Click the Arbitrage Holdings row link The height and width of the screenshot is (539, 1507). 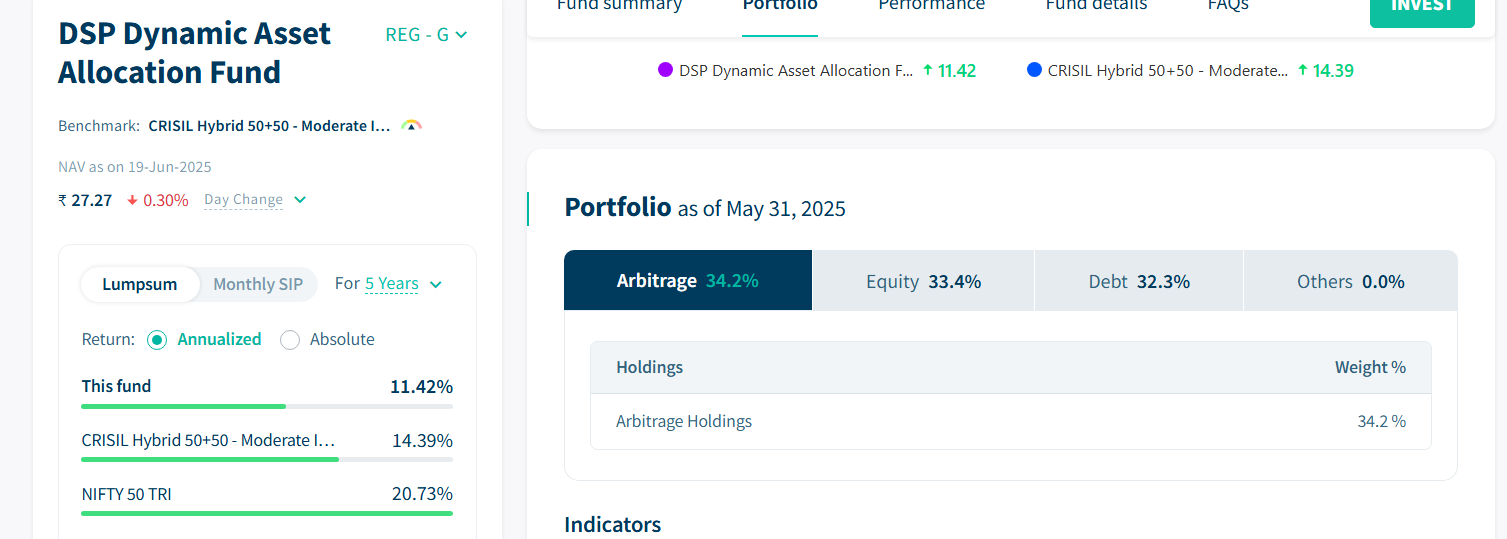[x=684, y=421]
